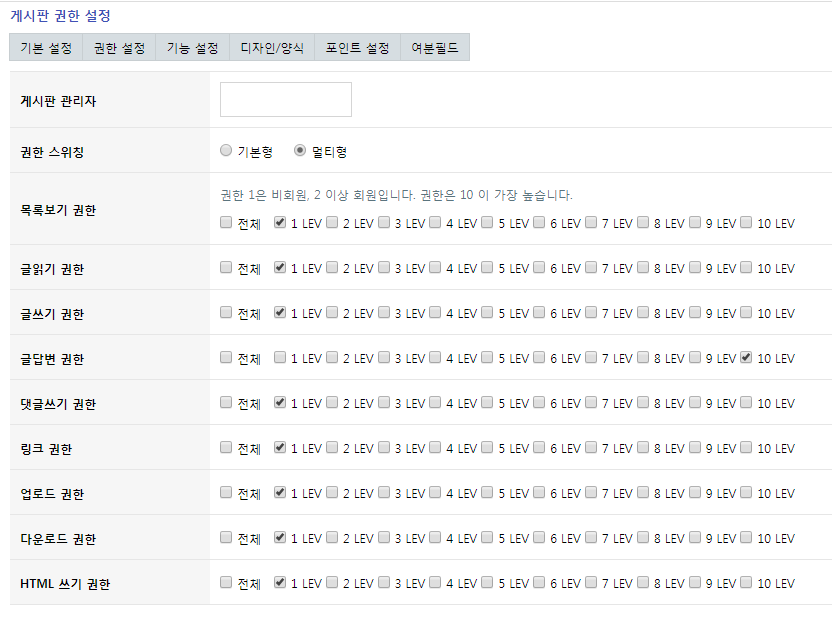Go to the 디자인/양식 tab
The width and height of the screenshot is (832, 617).
(x=271, y=48)
